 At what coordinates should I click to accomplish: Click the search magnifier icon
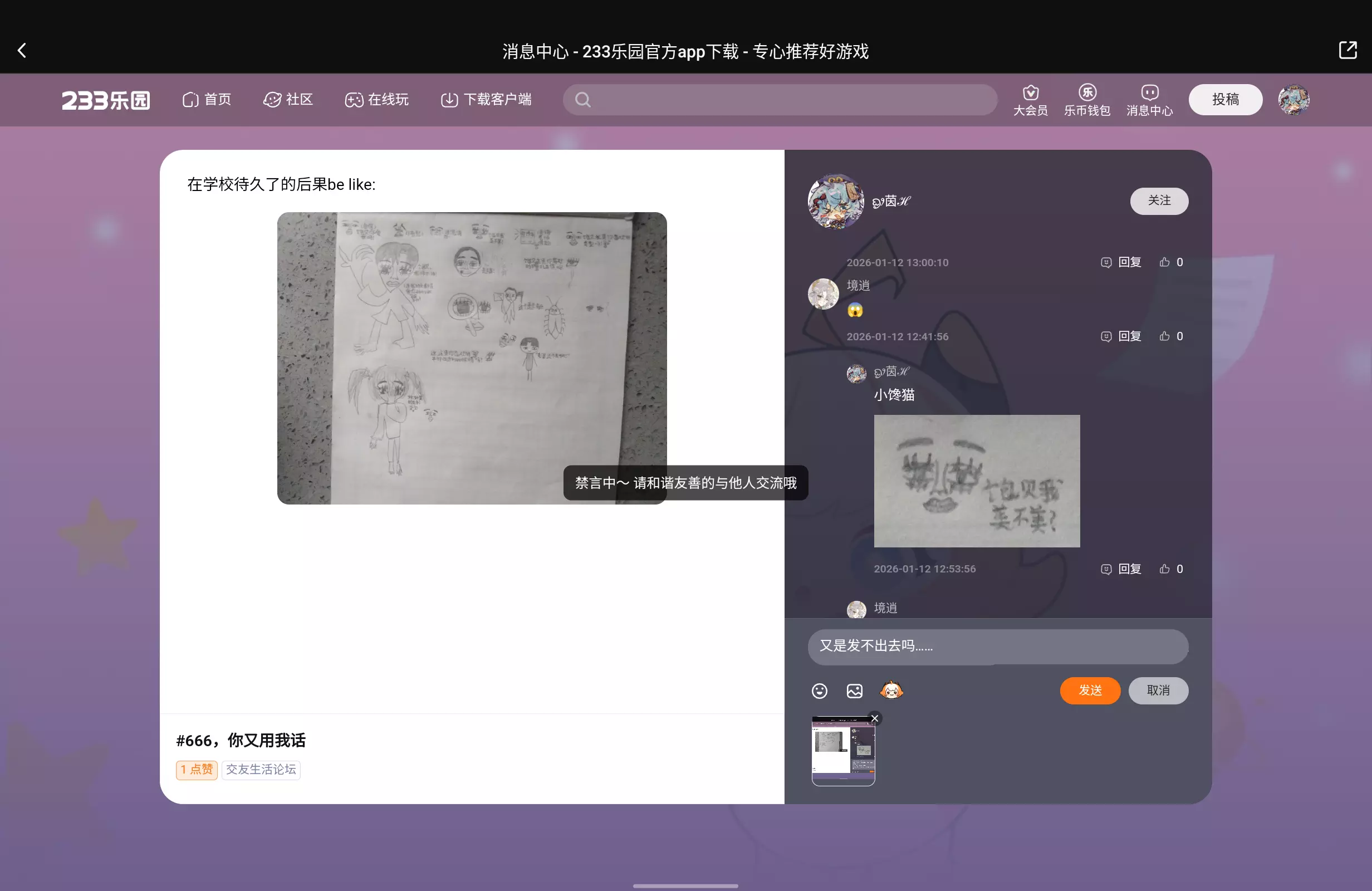point(583,100)
